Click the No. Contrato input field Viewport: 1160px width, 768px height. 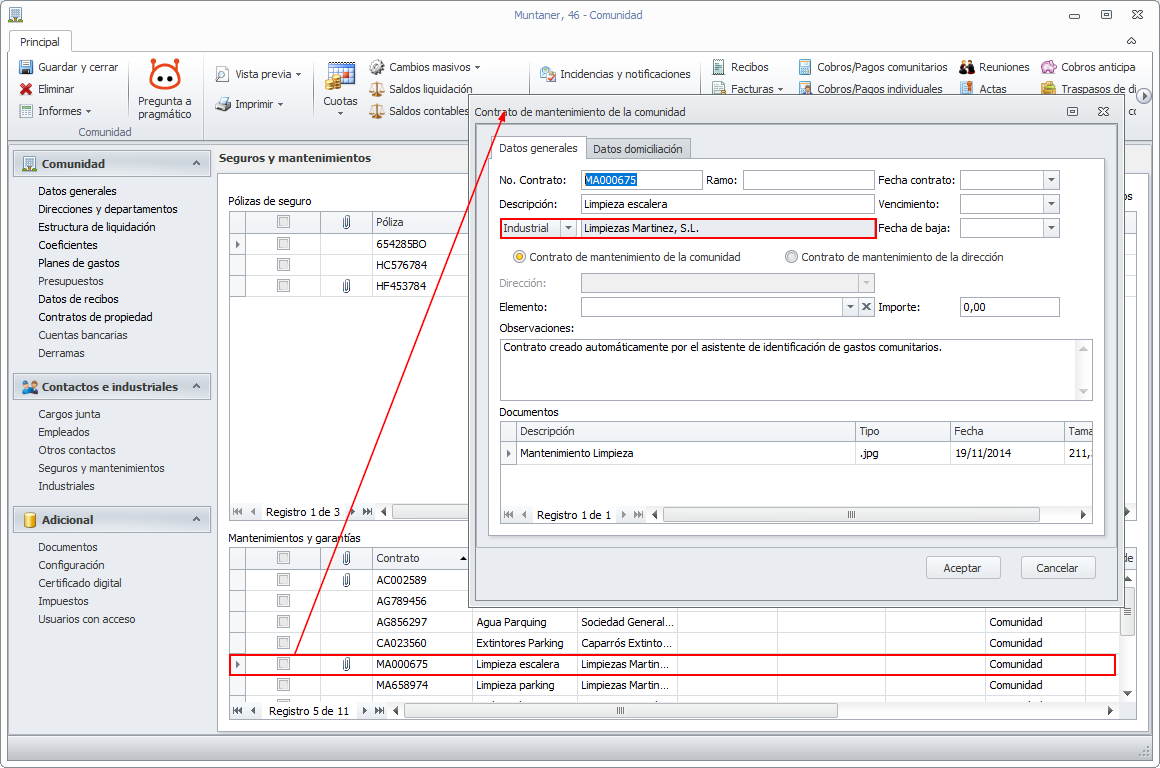[641, 180]
